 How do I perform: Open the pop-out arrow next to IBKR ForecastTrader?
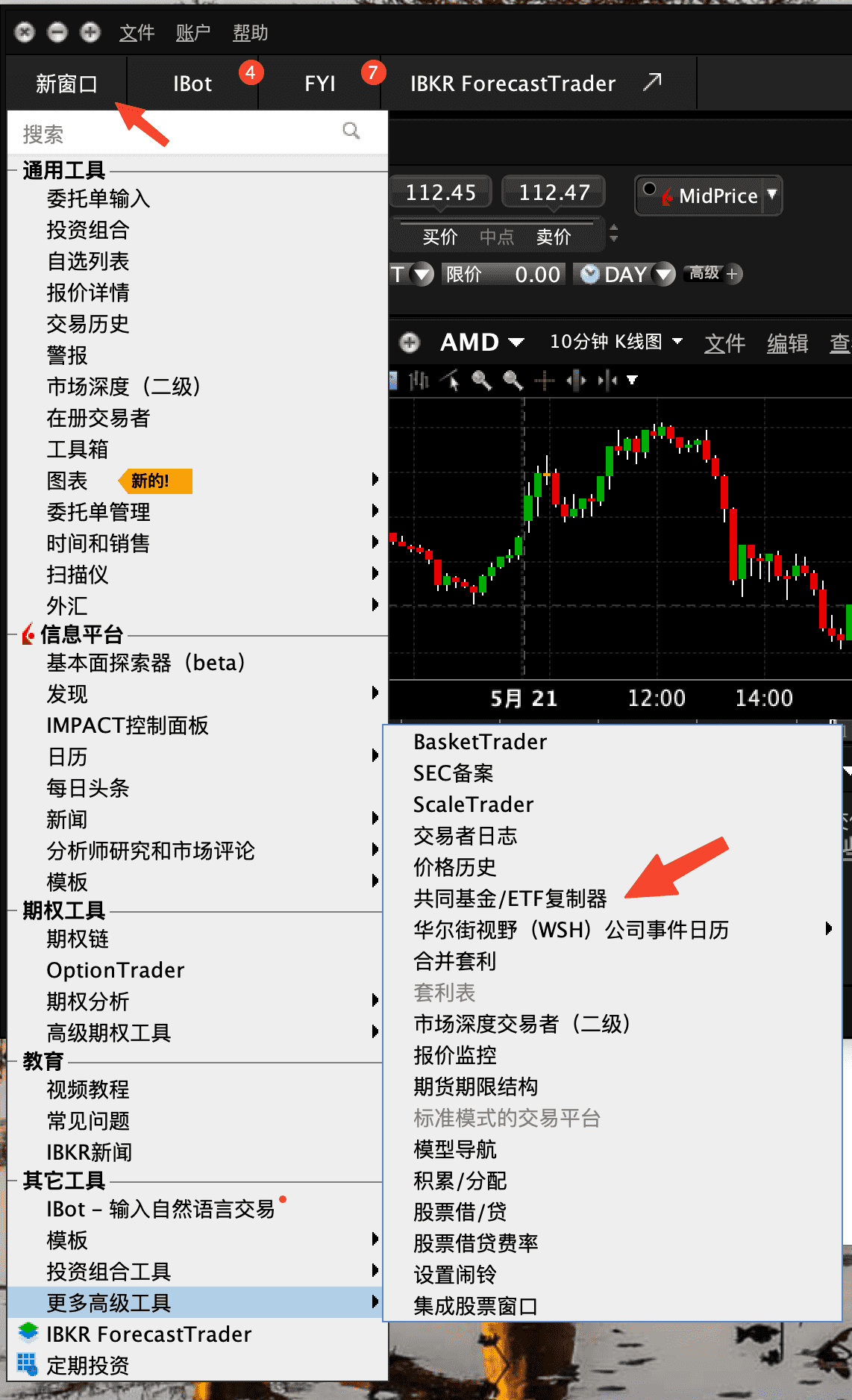652,81
